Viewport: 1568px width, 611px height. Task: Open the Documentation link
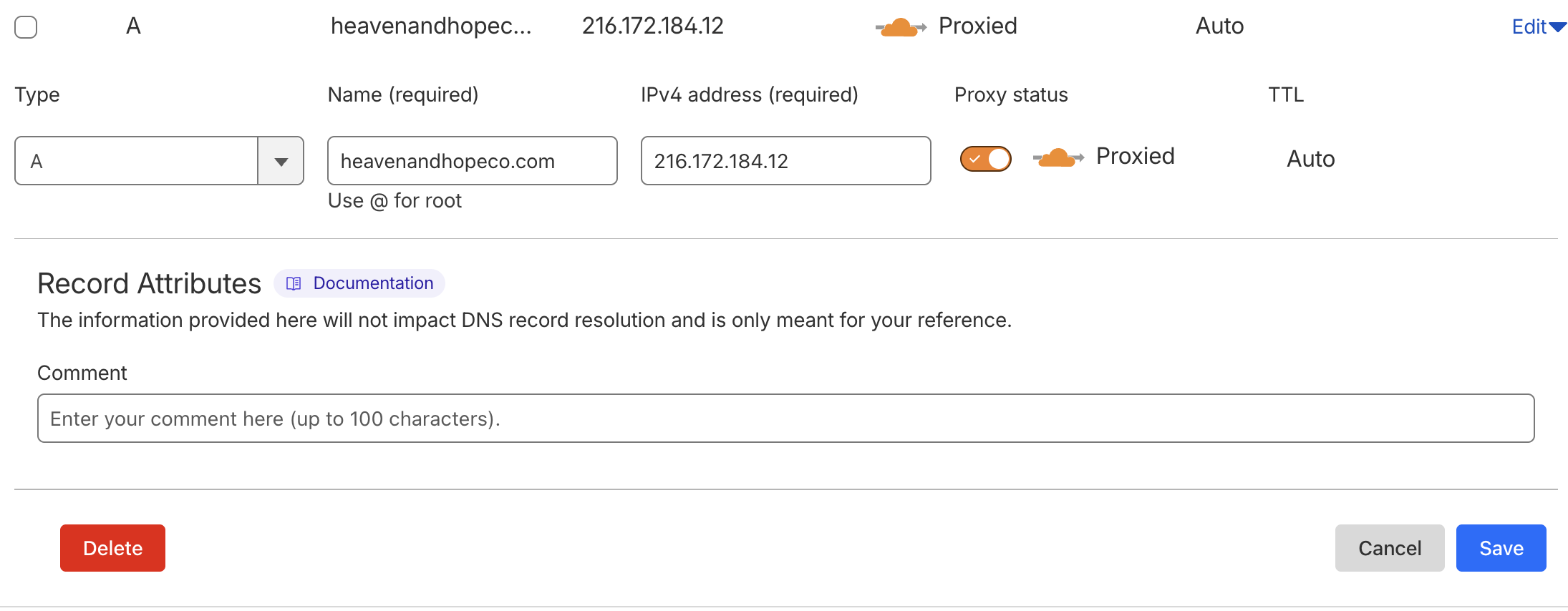tap(373, 284)
